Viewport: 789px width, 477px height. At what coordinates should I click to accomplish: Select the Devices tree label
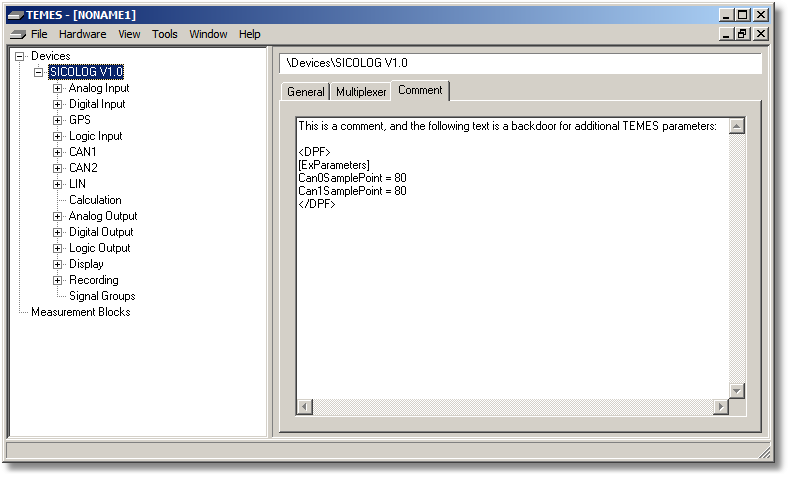(51, 56)
